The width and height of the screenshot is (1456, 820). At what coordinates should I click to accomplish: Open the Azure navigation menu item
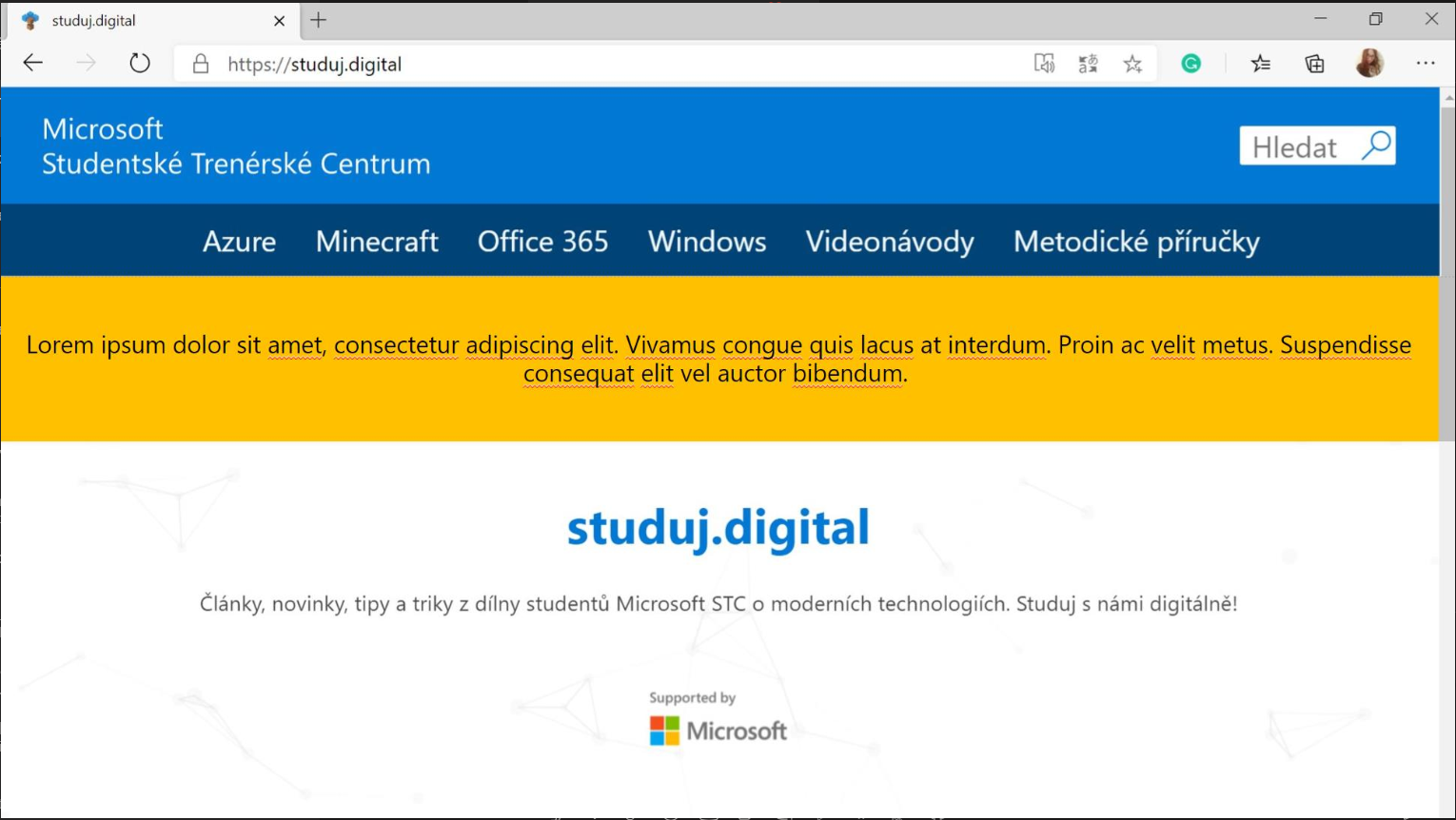click(x=239, y=242)
